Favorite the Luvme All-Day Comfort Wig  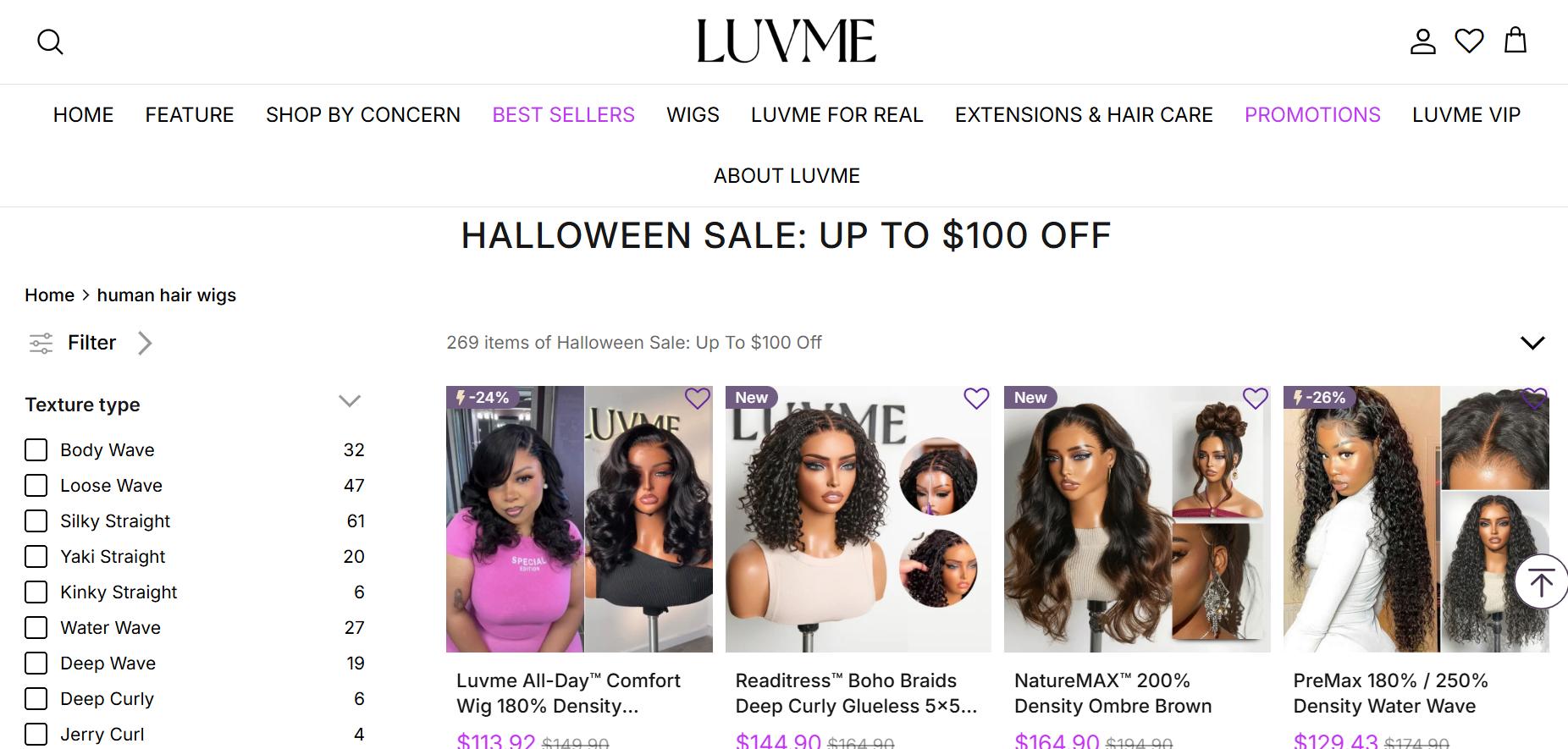(698, 399)
